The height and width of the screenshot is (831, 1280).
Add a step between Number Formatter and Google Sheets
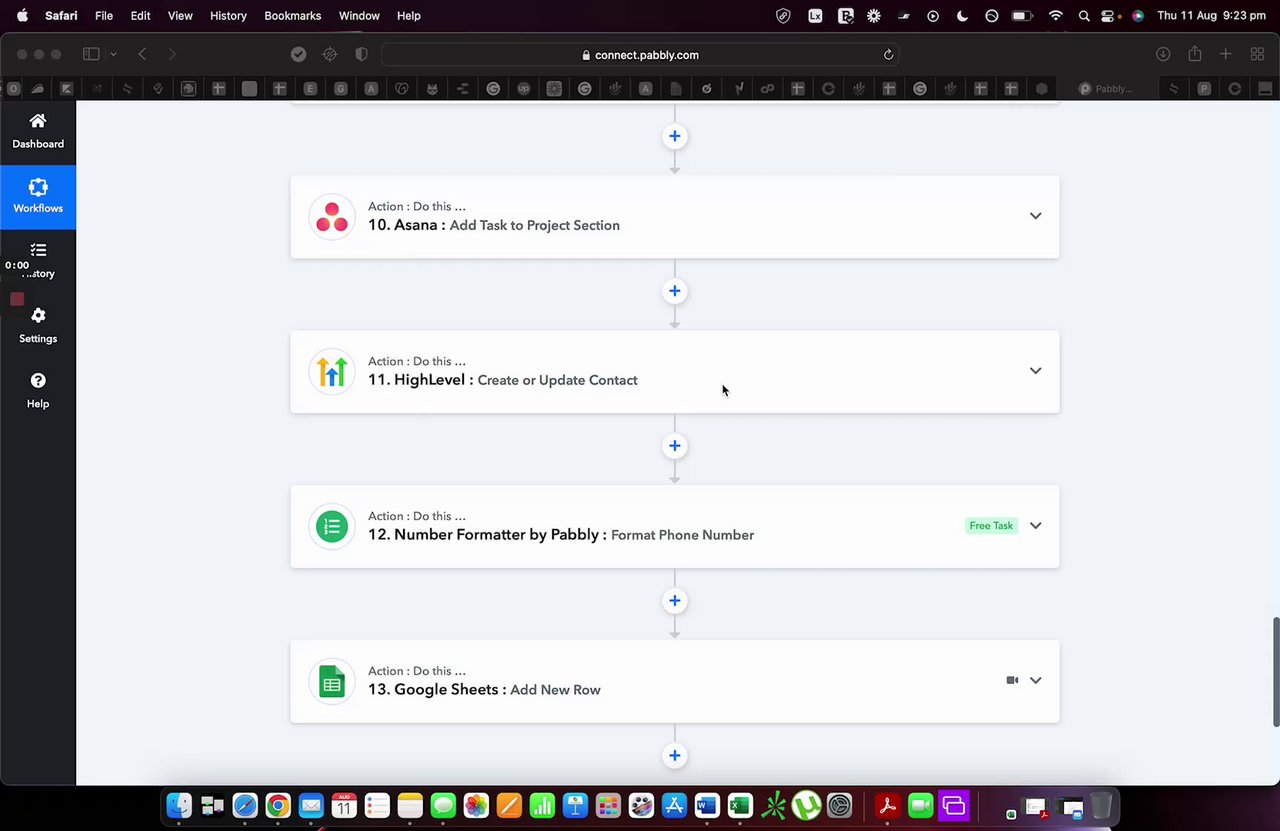pyautogui.click(x=675, y=601)
